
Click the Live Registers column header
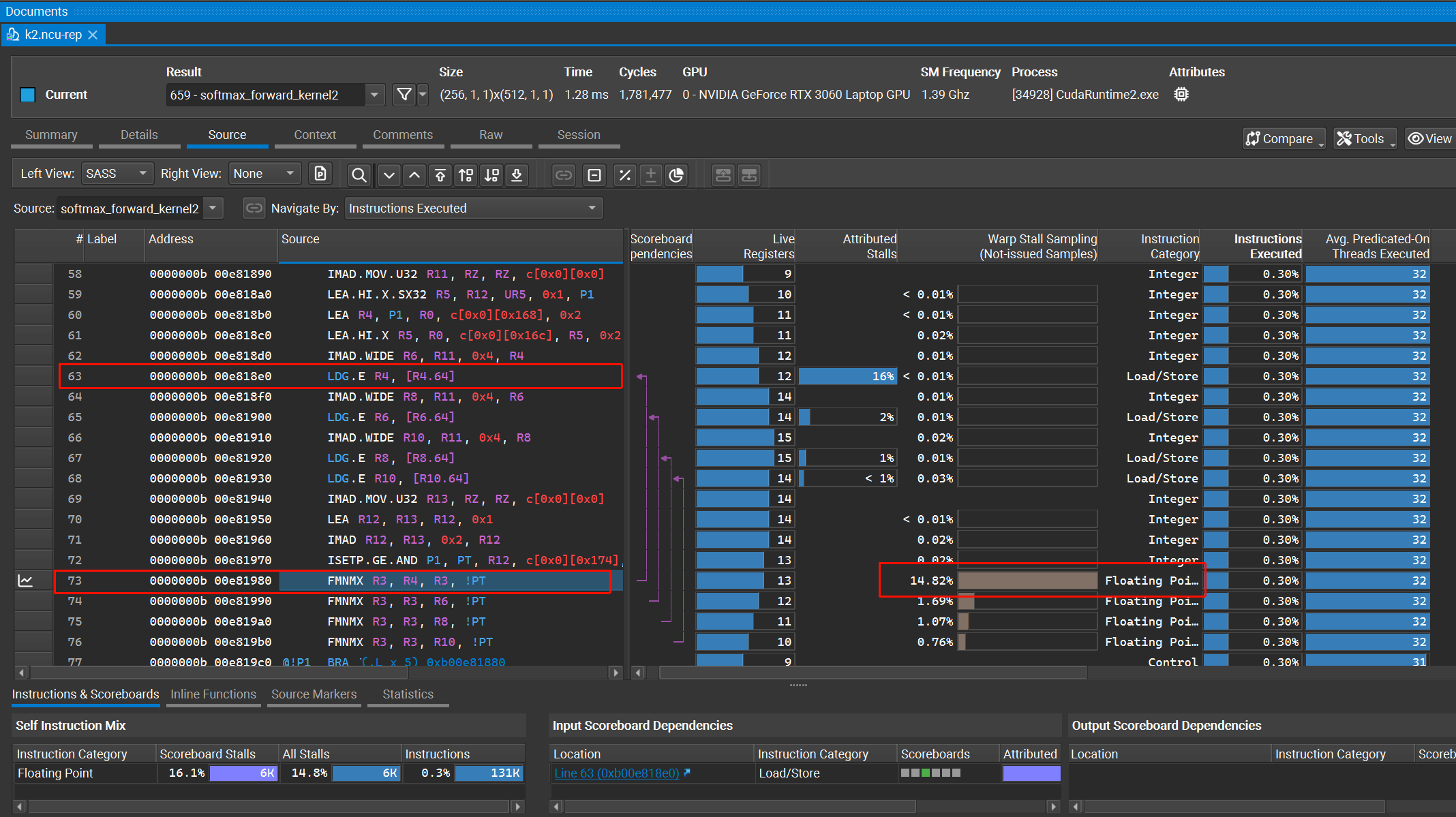point(744,246)
